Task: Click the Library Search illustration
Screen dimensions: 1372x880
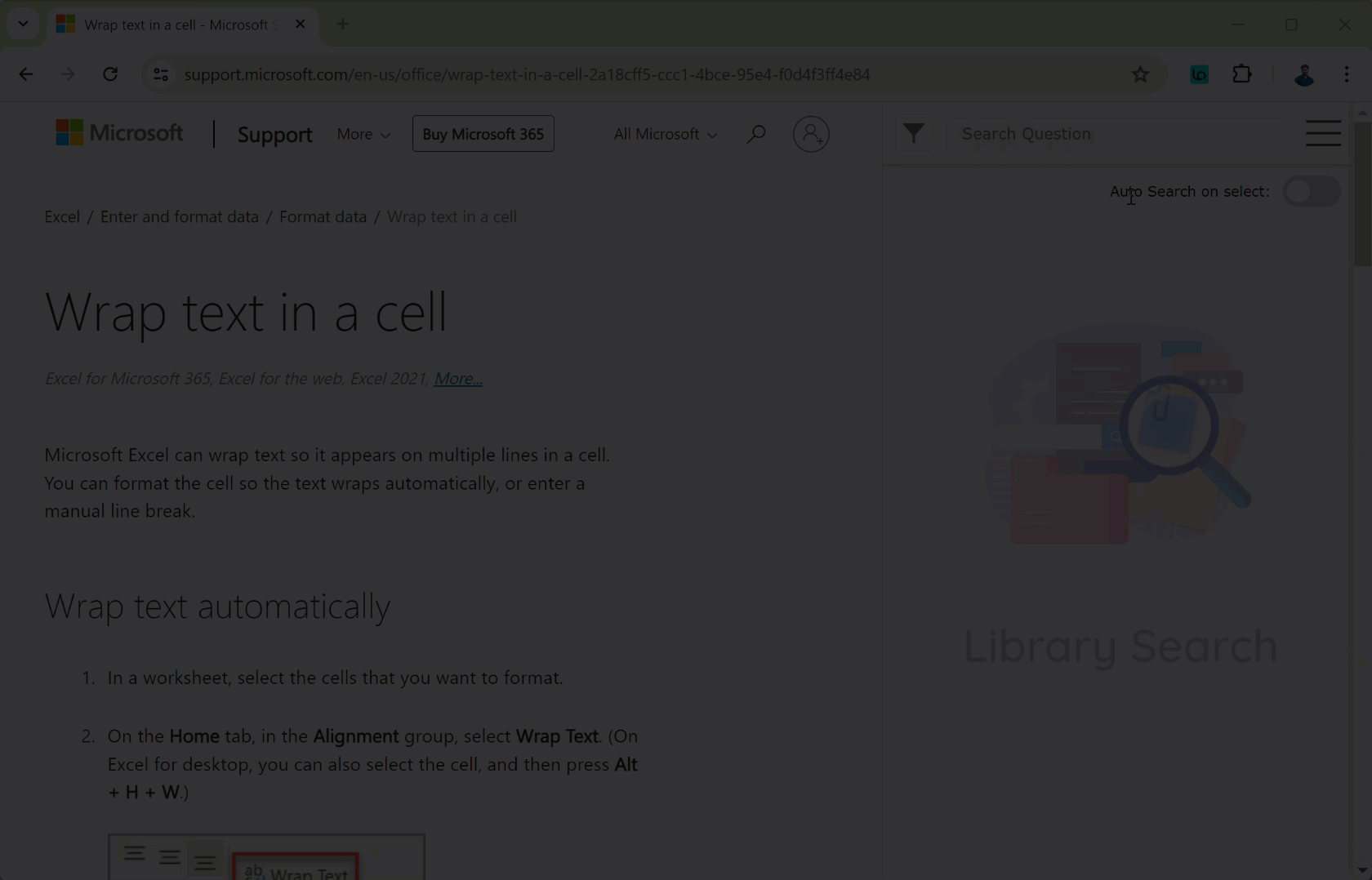Action: click(1119, 433)
